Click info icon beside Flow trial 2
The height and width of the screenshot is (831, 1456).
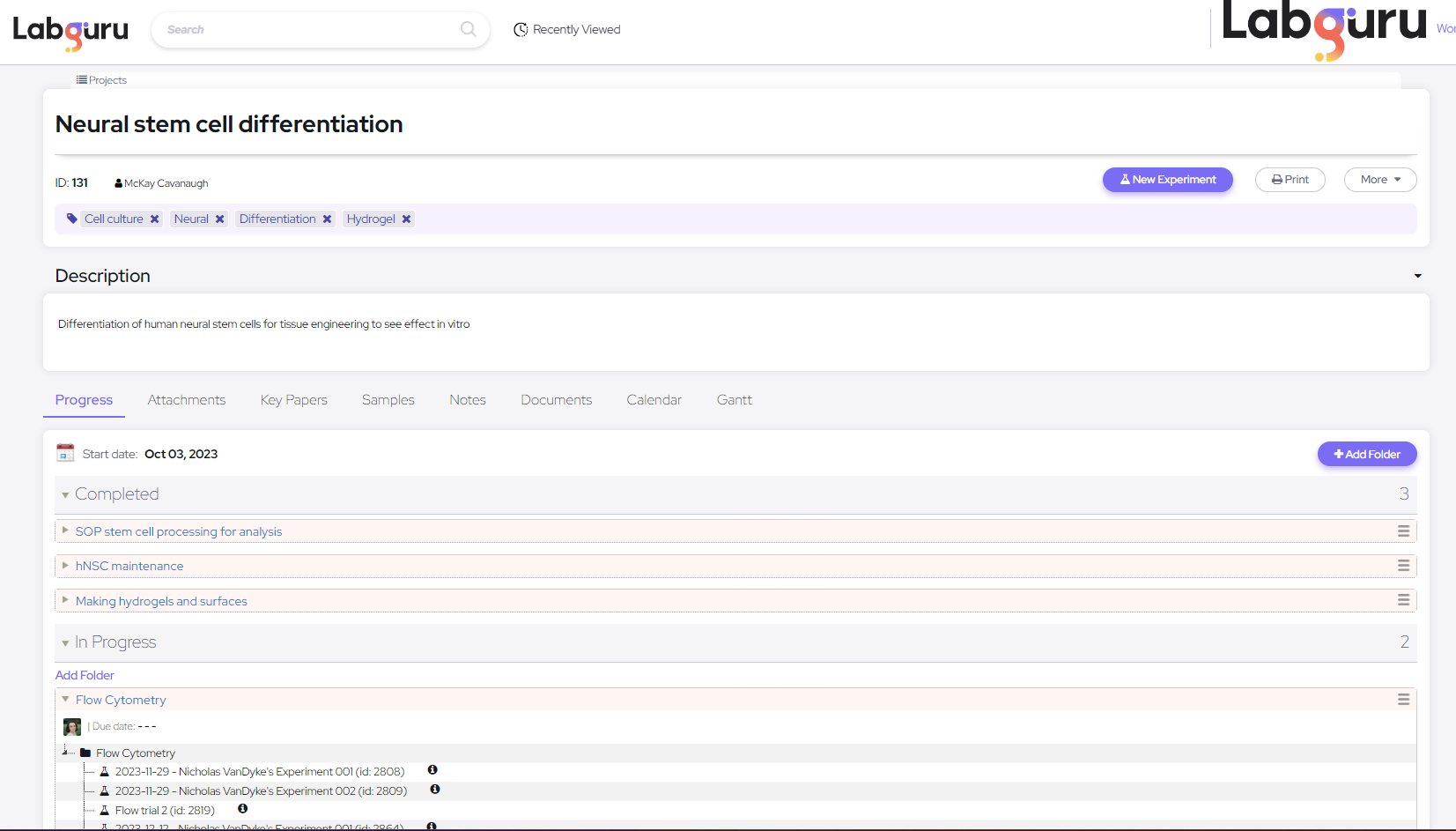point(243,809)
